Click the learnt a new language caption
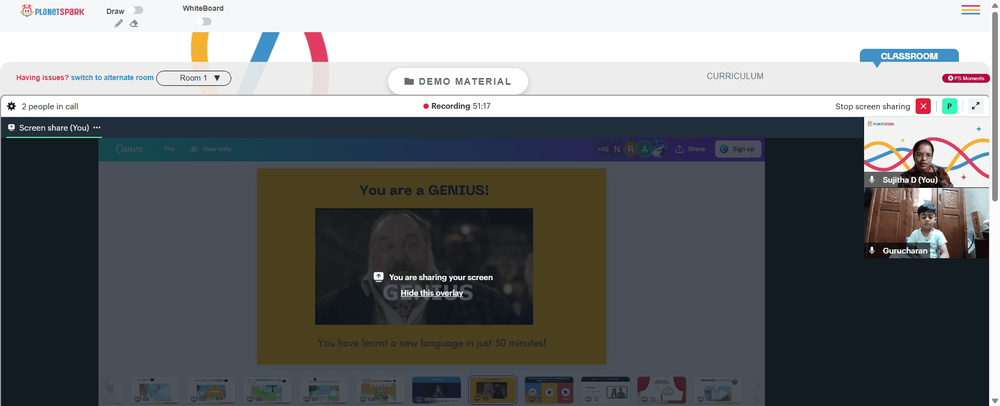The width and height of the screenshot is (1000, 406). point(432,343)
